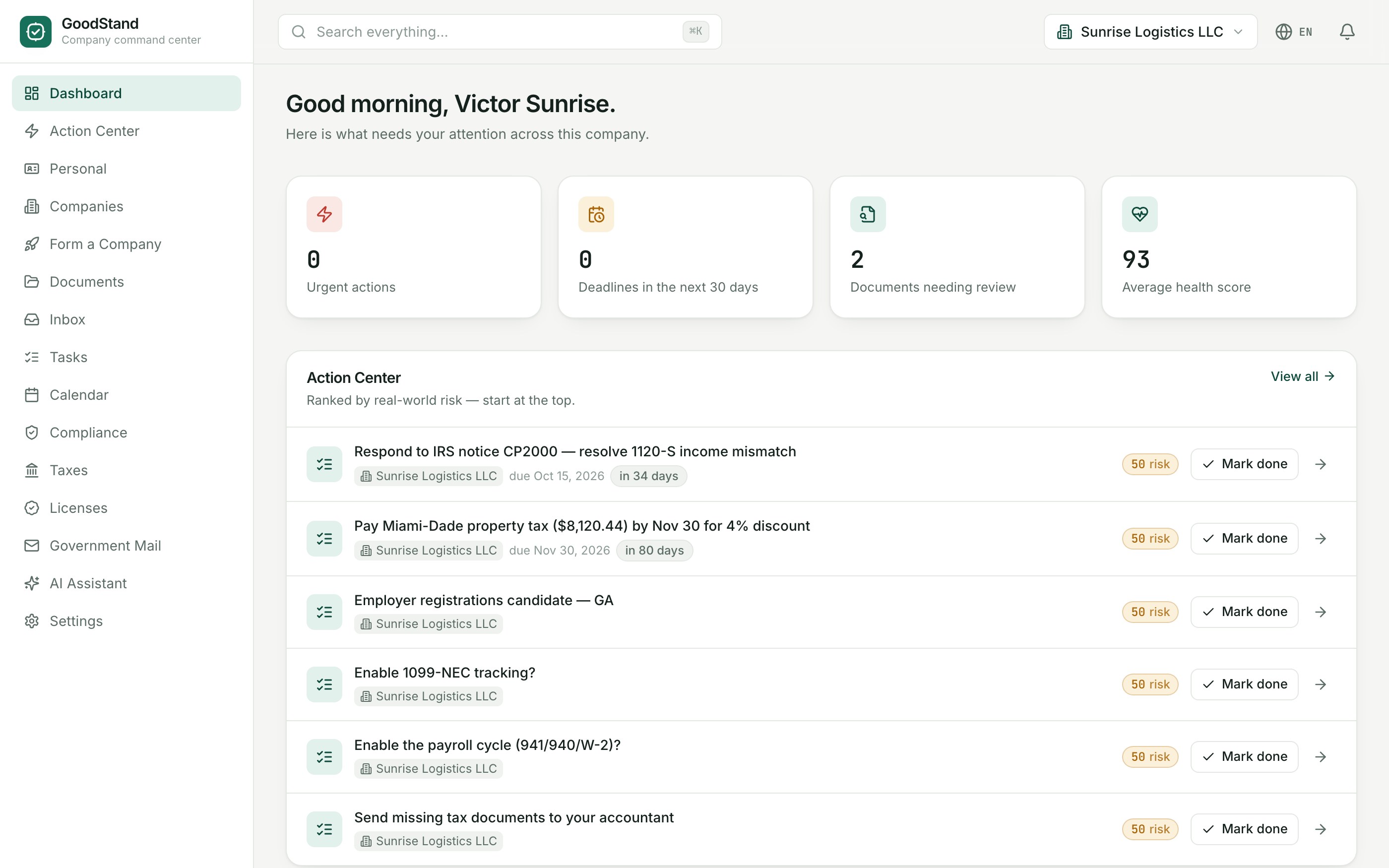Click View all in Action Center
1389x868 pixels.
tap(1303, 376)
